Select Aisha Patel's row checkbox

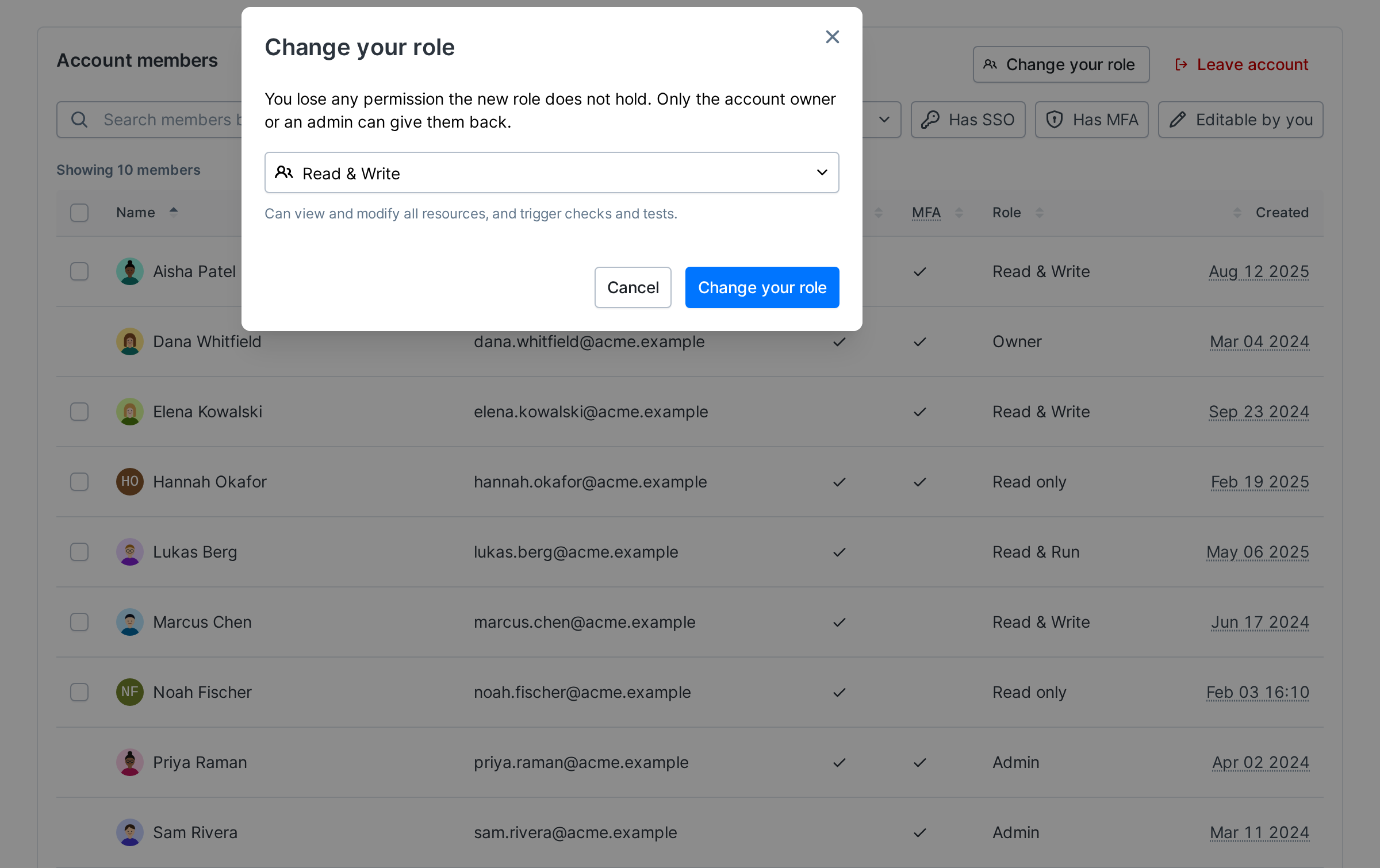(x=79, y=271)
